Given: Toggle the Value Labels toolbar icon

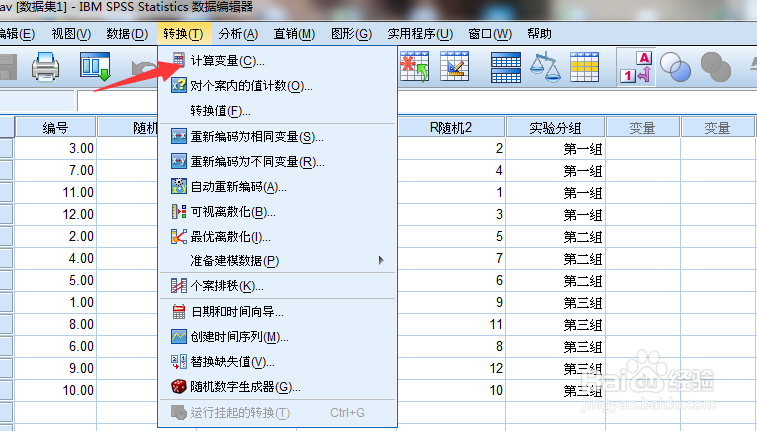Looking at the screenshot, I should [x=636, y=67].
